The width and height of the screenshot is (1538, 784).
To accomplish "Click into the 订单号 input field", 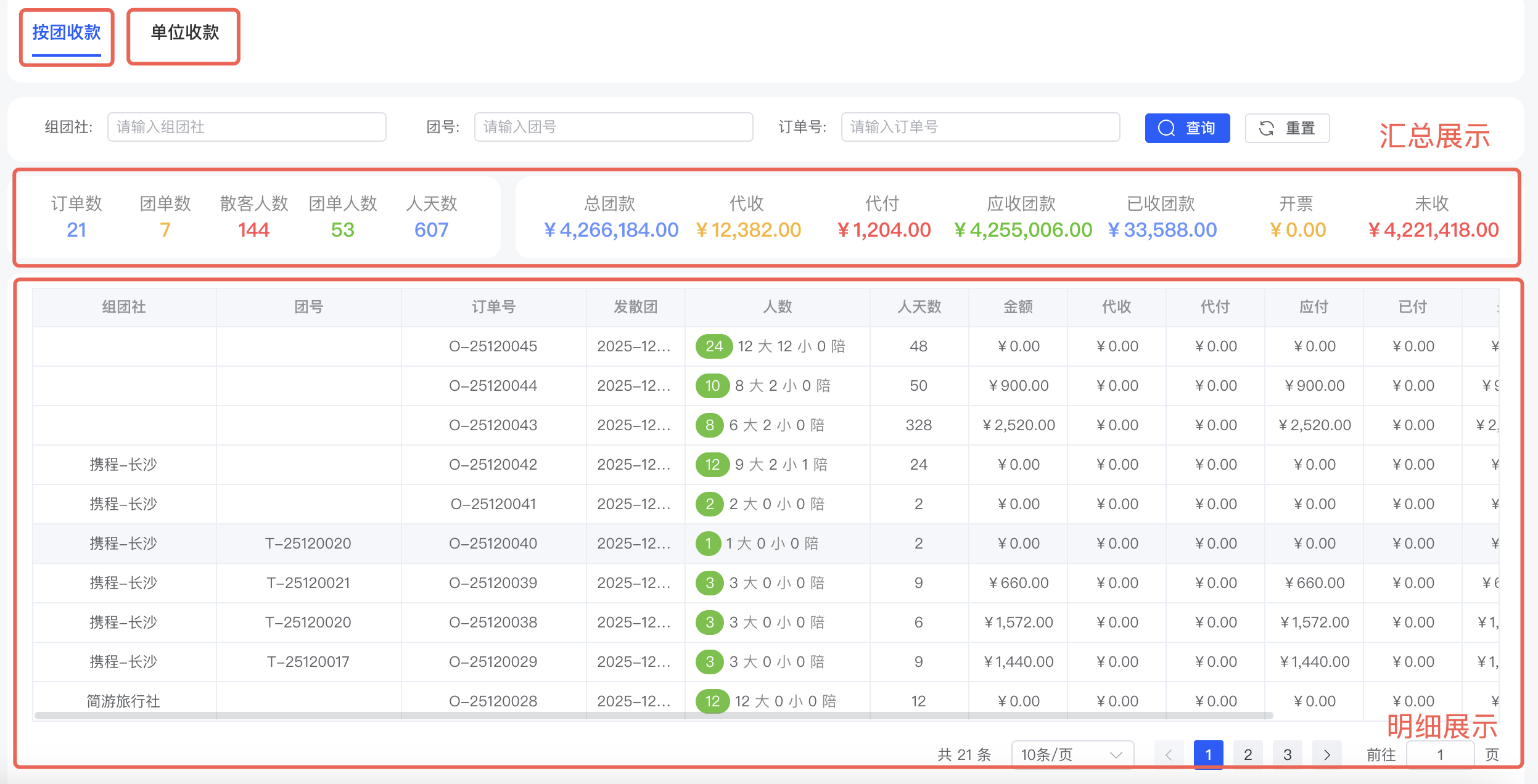I will [x=980, y=127].
